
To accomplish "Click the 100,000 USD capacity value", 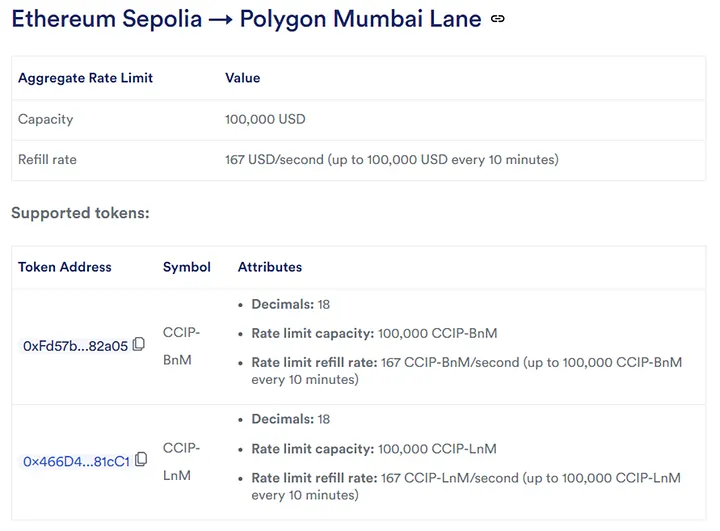I will [x=265, y=119].
